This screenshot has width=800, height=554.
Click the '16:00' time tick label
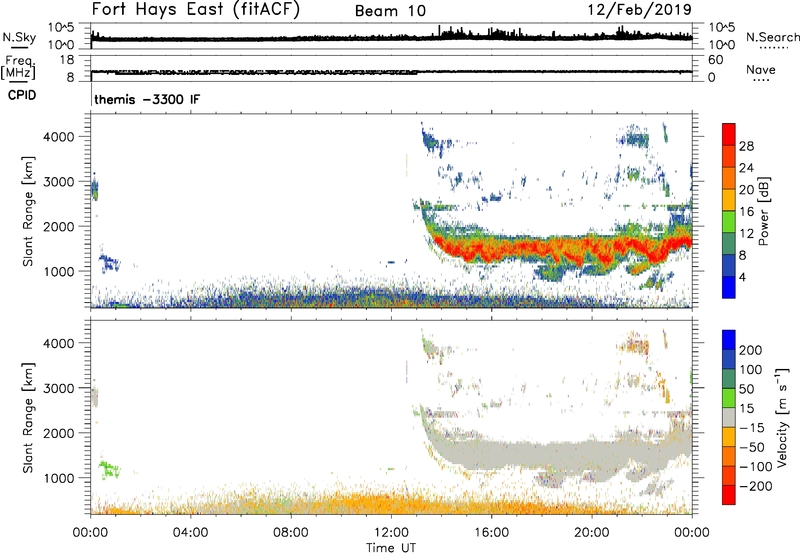491,533
